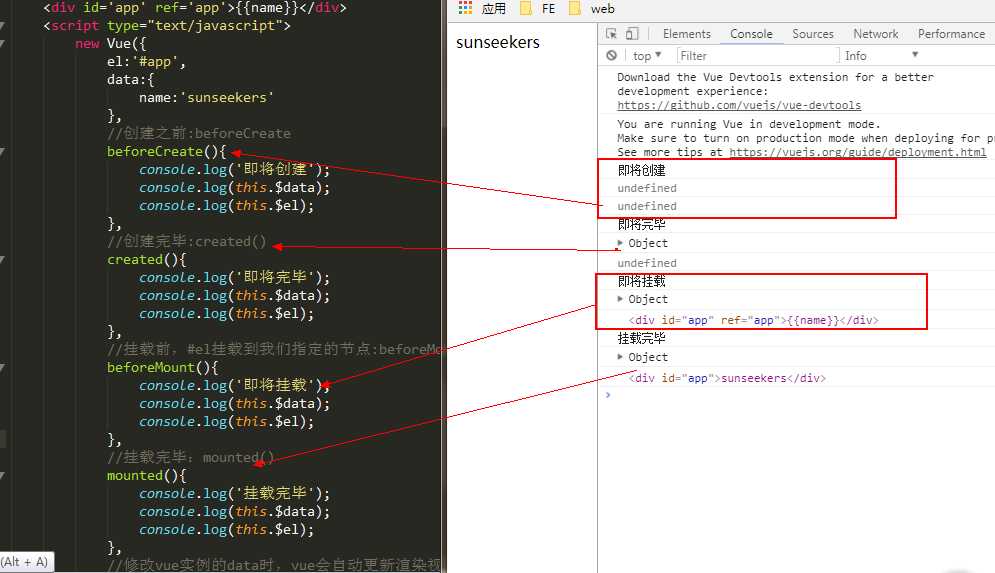
Task: Click the undefined line below 即将完毕 Object
Action: tap(647, 263)
